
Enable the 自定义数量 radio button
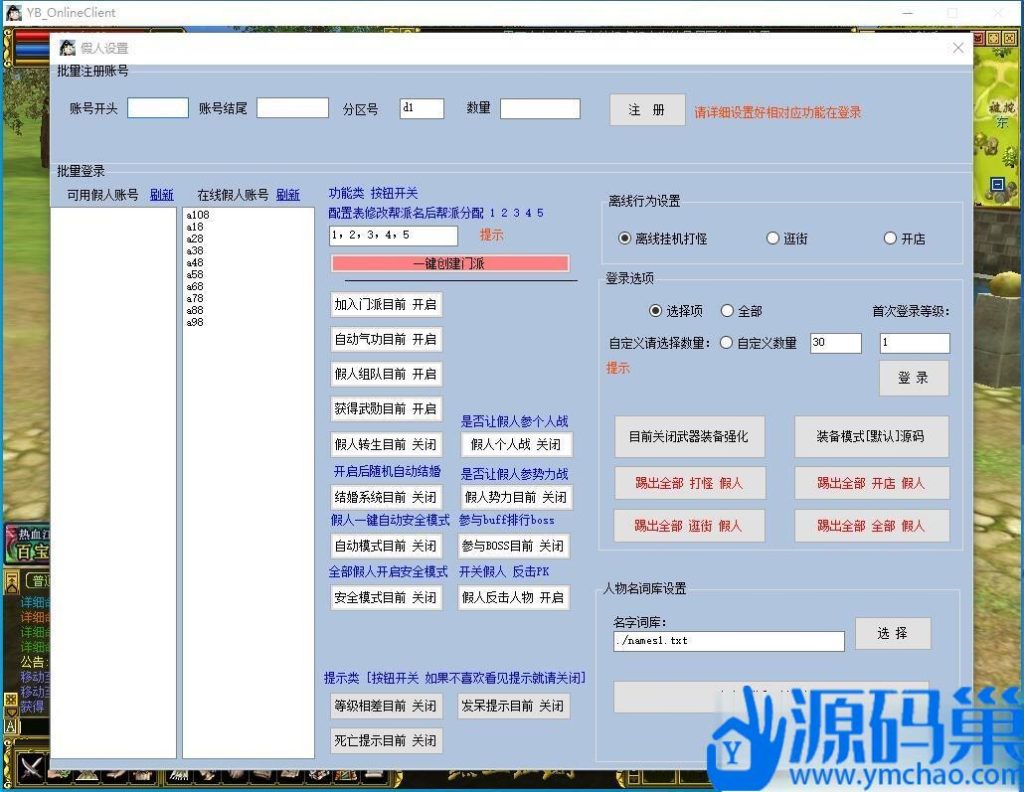[x=726, y=343]
